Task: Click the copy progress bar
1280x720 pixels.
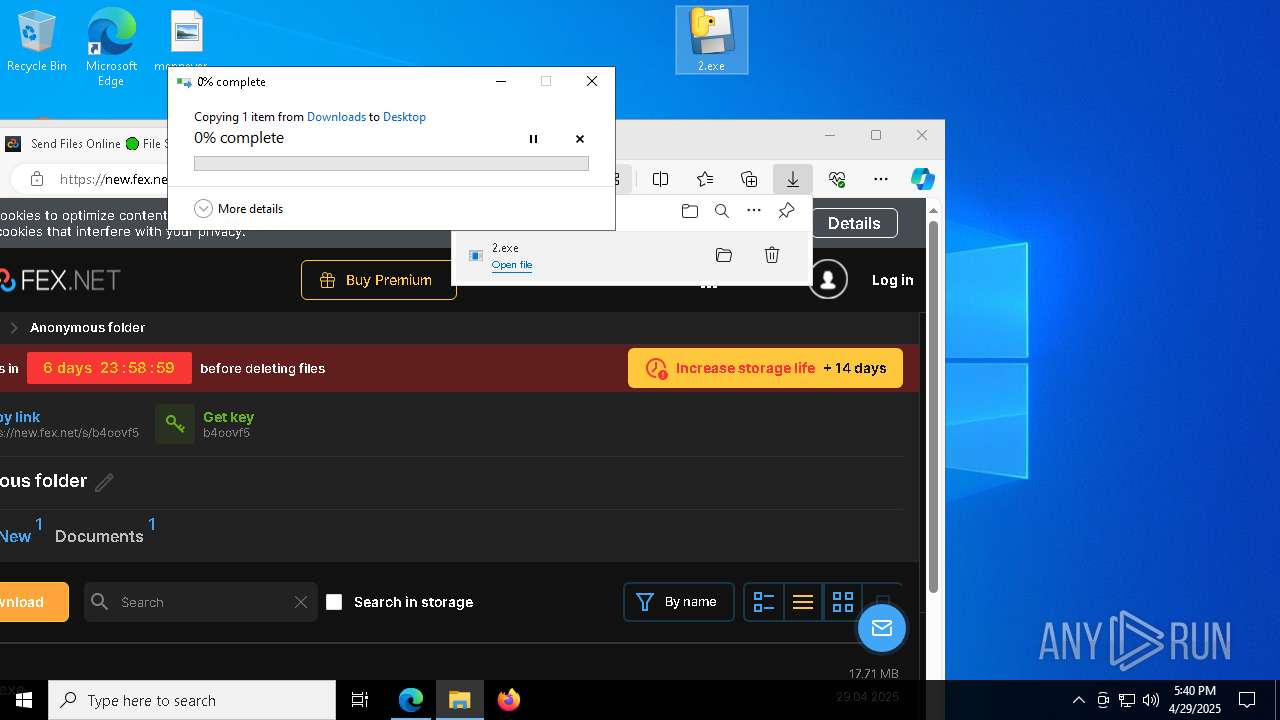Action: tap(391, 163)
